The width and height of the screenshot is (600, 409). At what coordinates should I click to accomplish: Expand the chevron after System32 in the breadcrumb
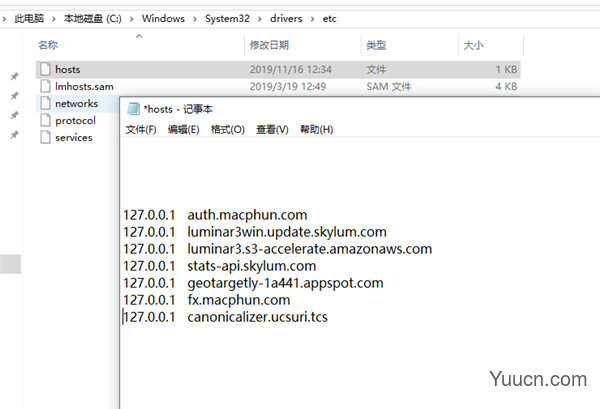(260, 19)
